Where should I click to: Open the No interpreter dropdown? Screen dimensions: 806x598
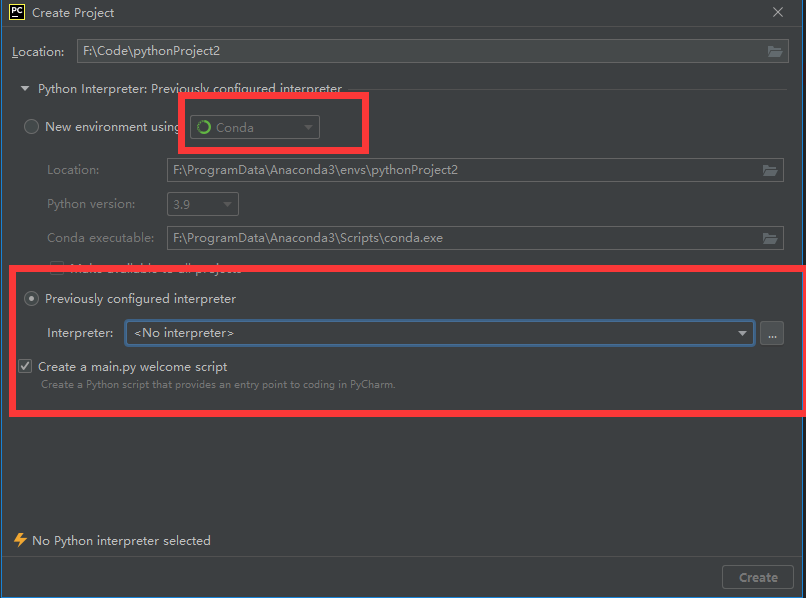[x=440, y=333]
